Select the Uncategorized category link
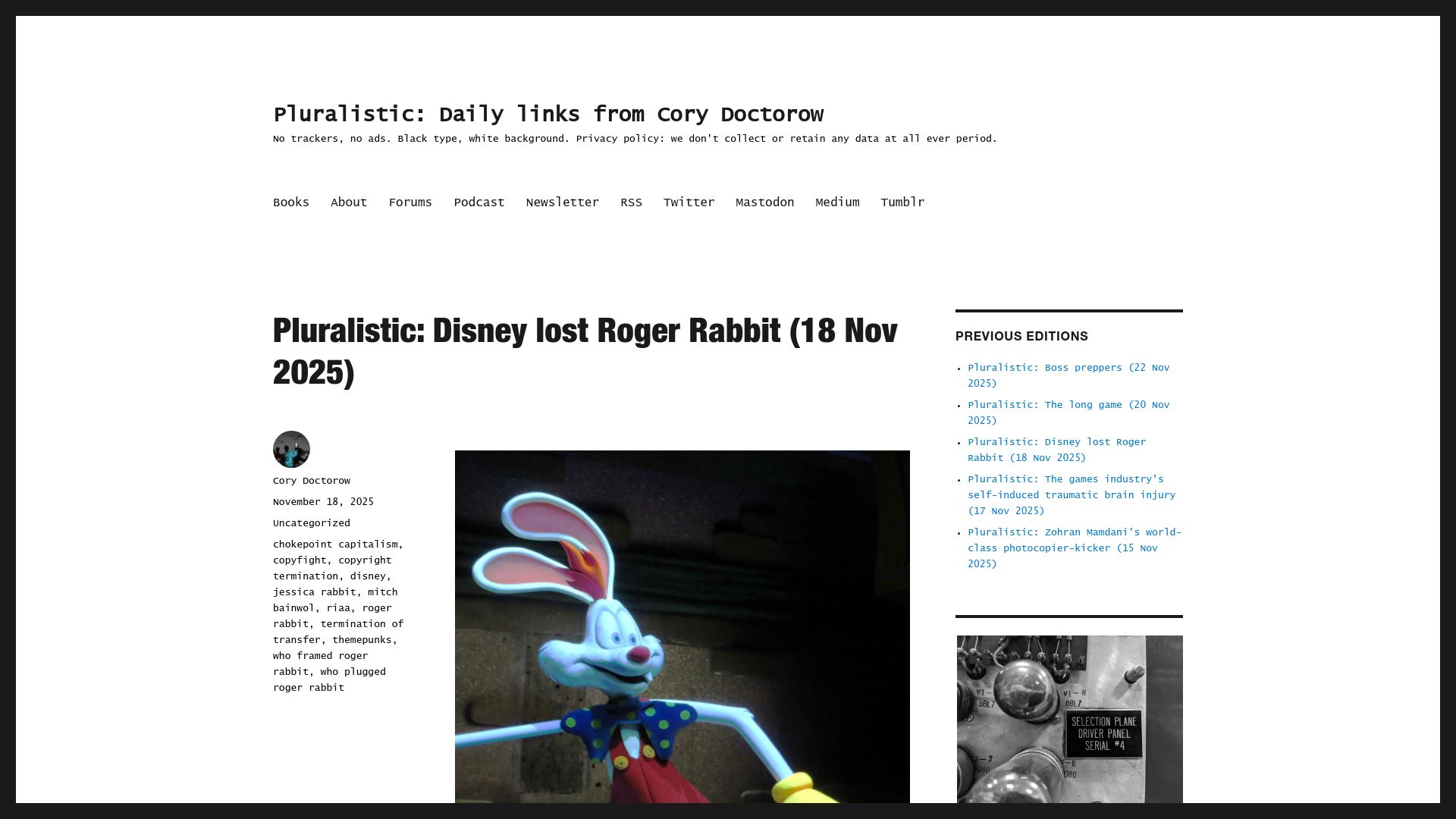Viewport: 1456px width, 819px height. [312, 523]
